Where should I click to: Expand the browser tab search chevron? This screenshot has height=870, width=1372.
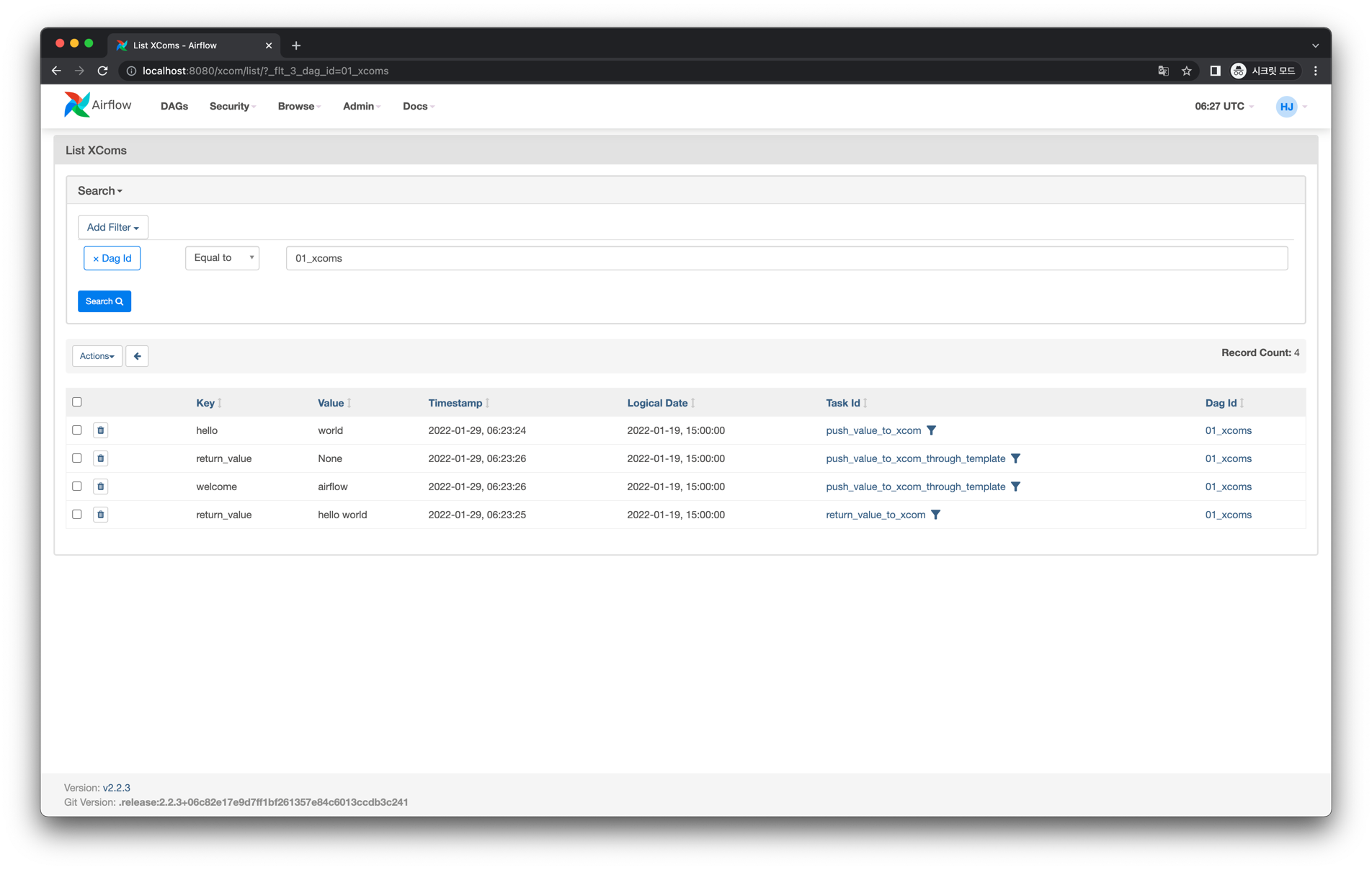[x=1316, y=45]
